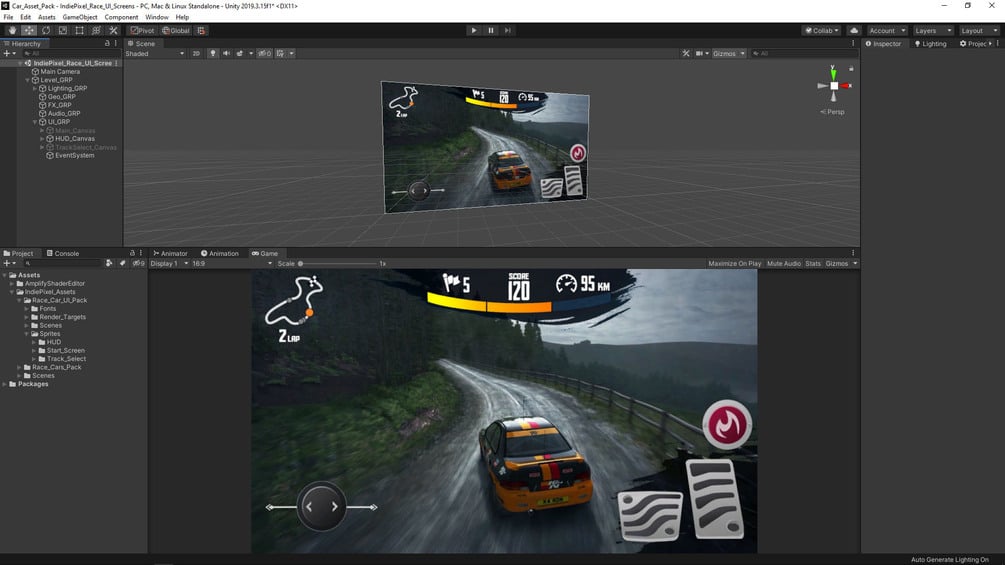
Task: Toggle Scene grid visibility icon
Action: tap(281, 54)
